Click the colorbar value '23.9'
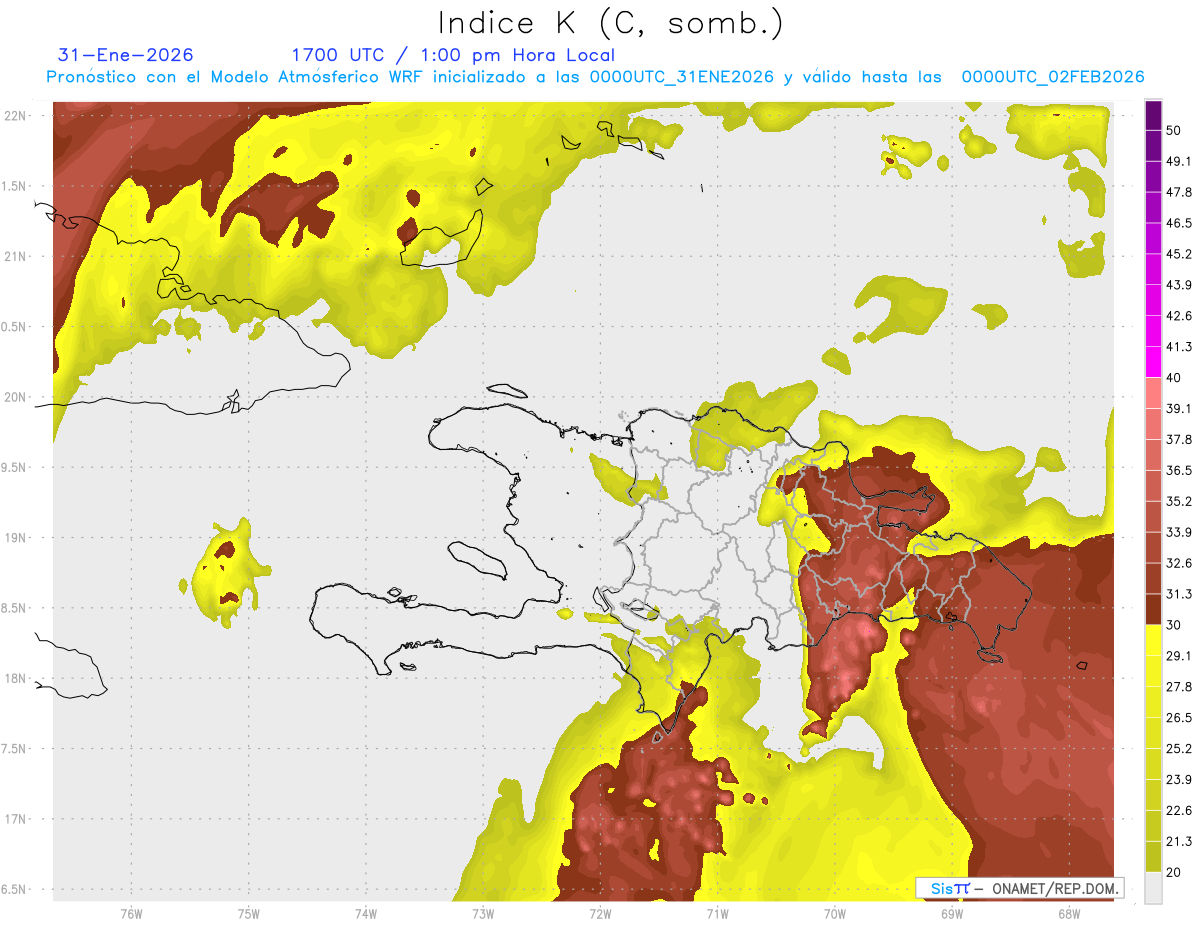 coord(1179,780)
